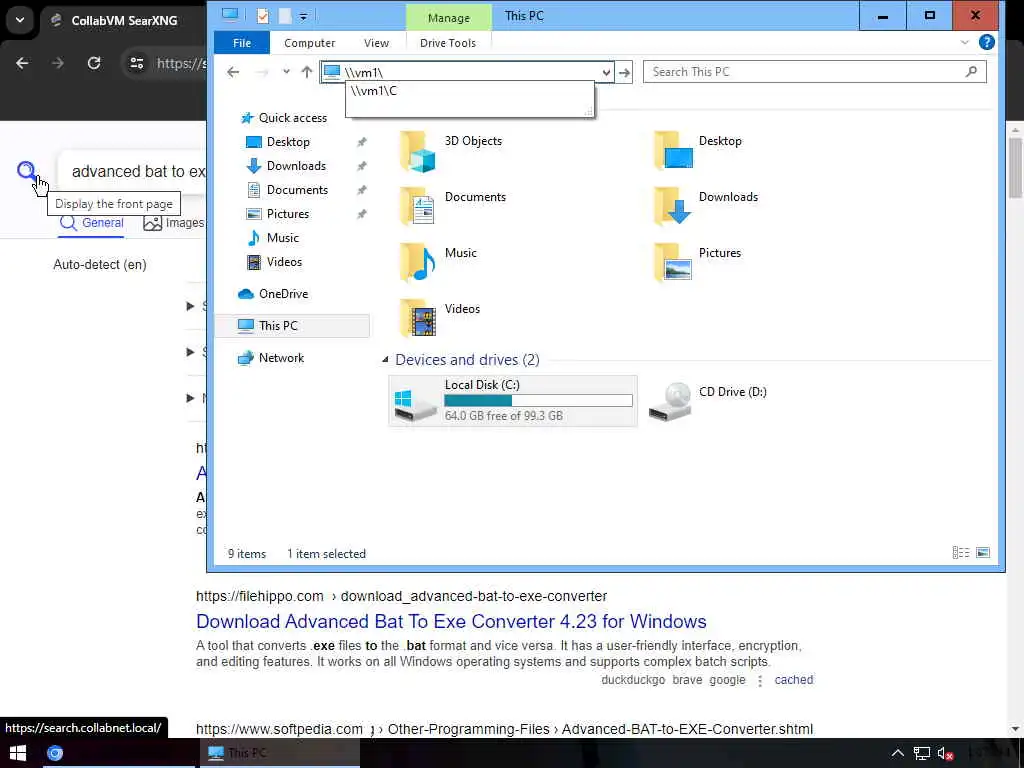Collapse Devices and drives group
The height and width of the screenshot is (768, 1024).
(385, 360)
